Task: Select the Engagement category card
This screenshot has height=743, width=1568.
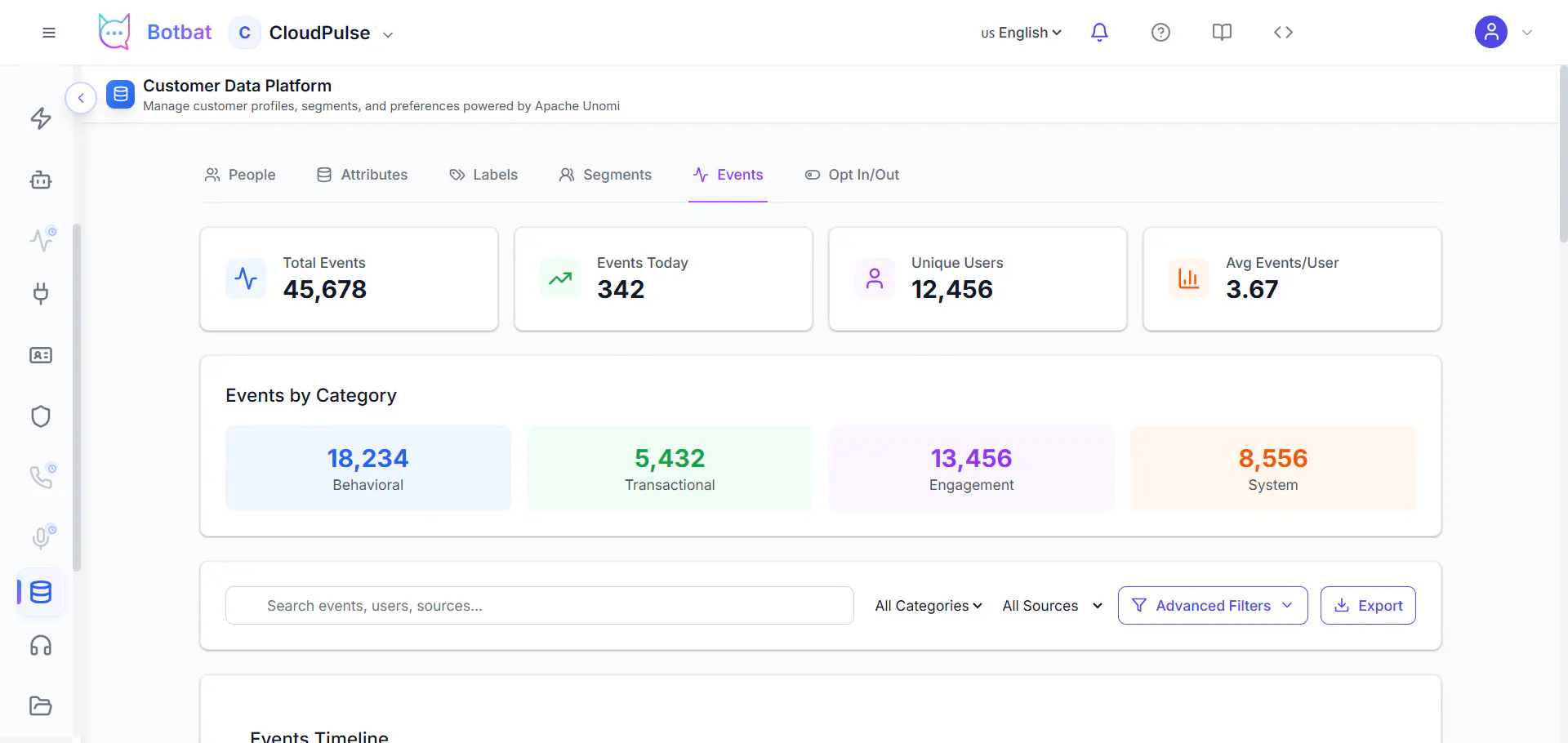Action: pos(972,468)
